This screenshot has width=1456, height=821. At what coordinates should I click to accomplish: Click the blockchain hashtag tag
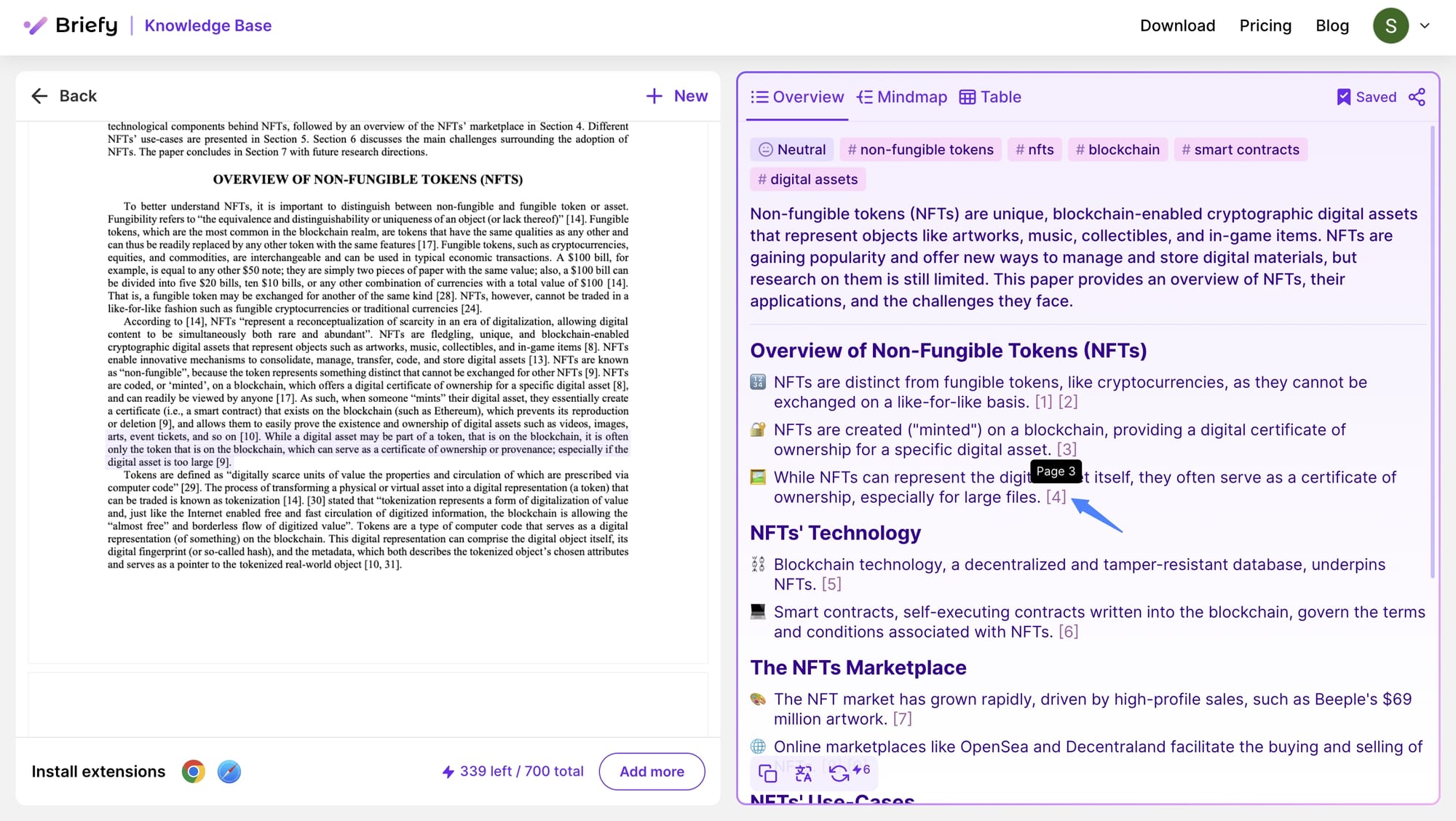tap(1117, 149)
